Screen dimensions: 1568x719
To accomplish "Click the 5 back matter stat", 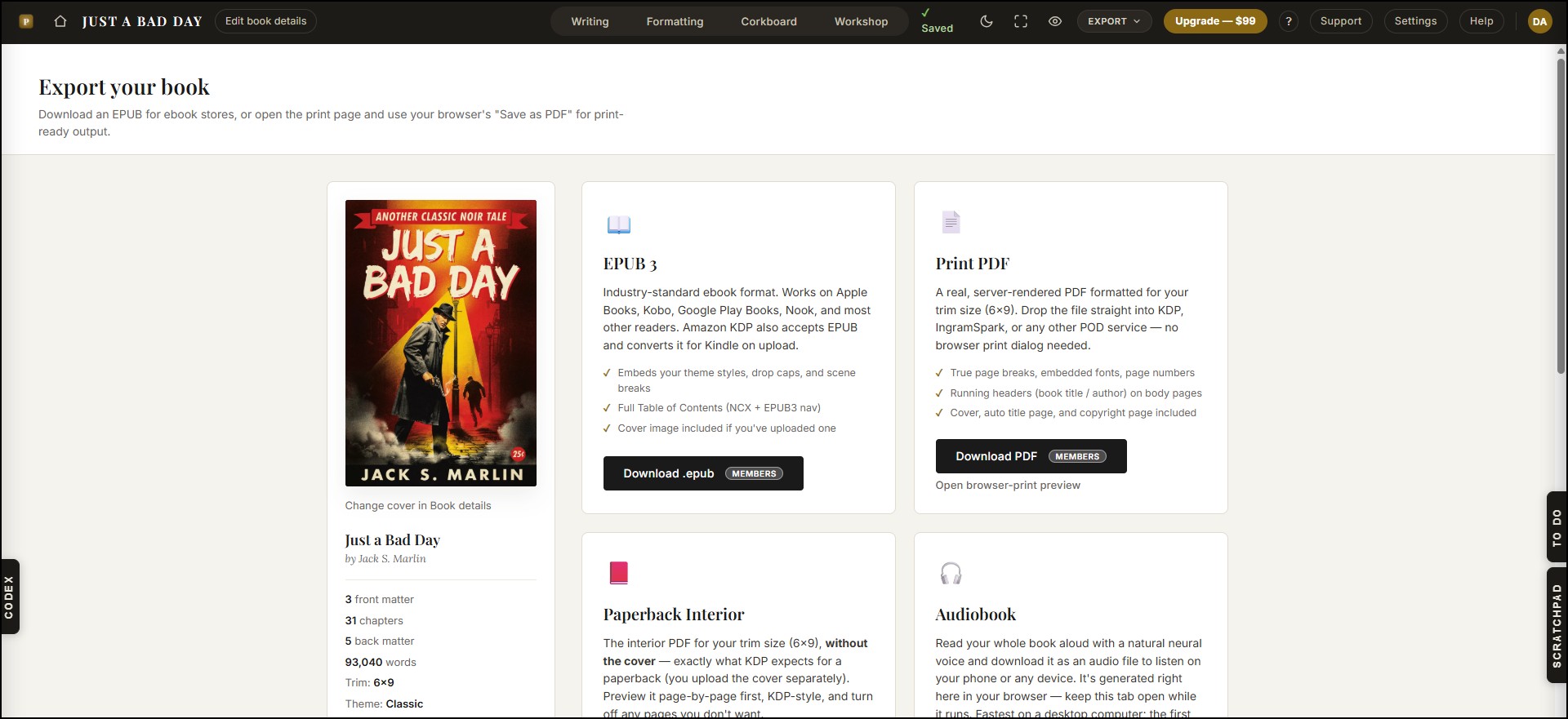I will 379,641.
